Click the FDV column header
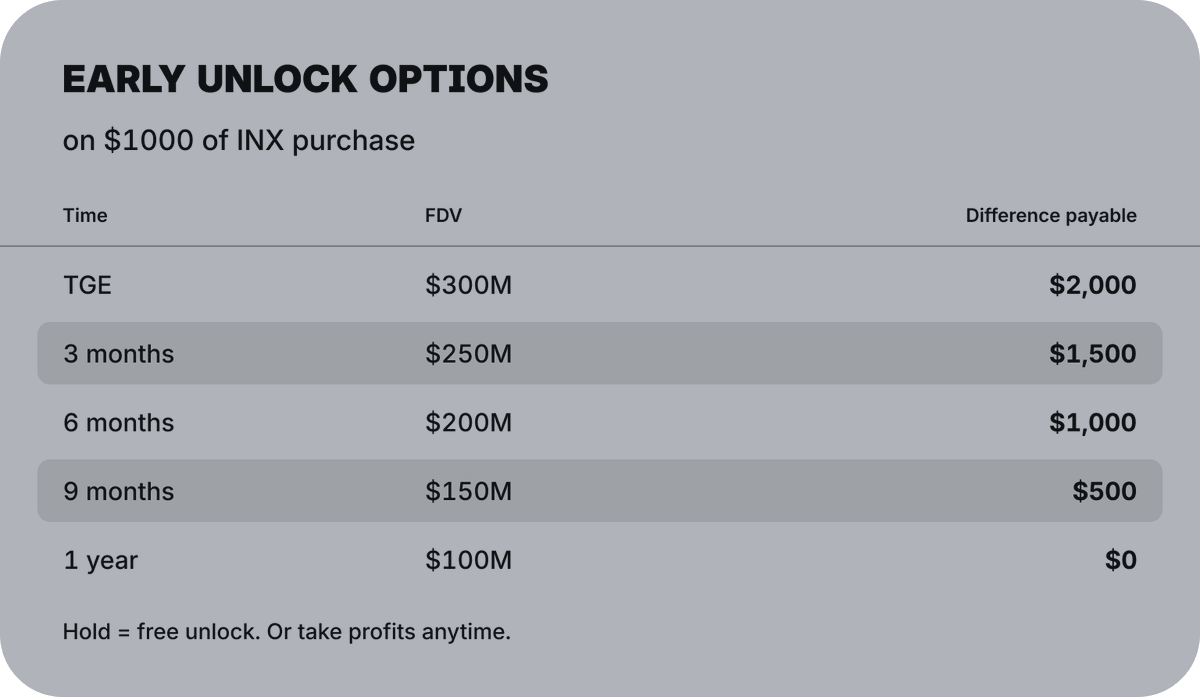 pyautogui.click(x=443, y=215)
